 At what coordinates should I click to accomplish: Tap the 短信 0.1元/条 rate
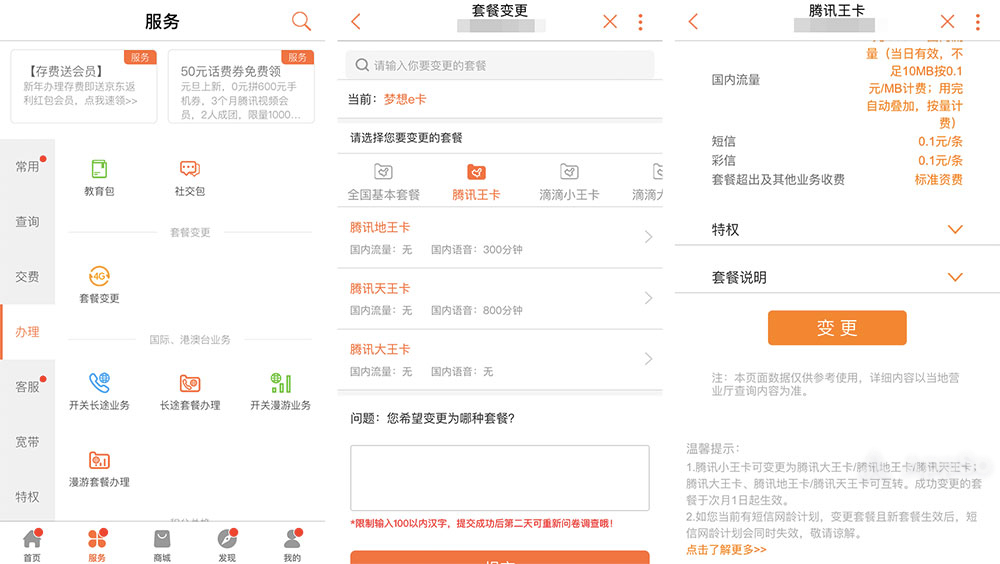point(940,141)
